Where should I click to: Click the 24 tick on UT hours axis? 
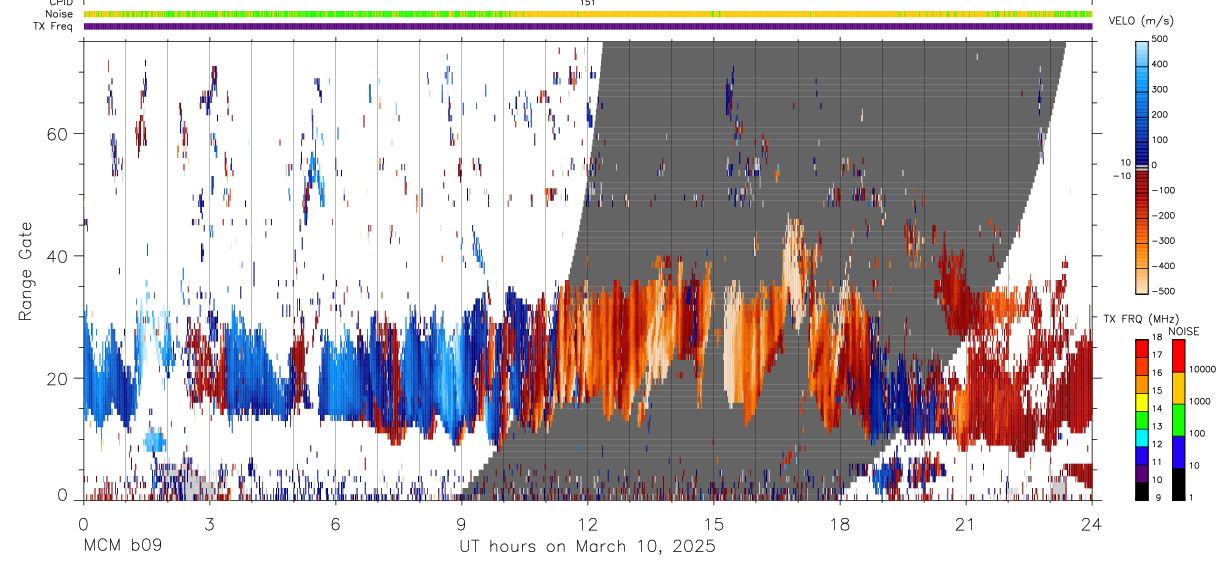[1091, 523]
